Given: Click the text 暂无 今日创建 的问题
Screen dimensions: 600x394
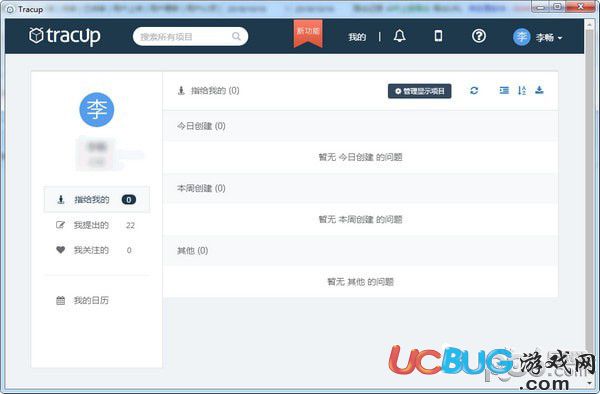Looking at the screenshot, I should tap(360, 157).
